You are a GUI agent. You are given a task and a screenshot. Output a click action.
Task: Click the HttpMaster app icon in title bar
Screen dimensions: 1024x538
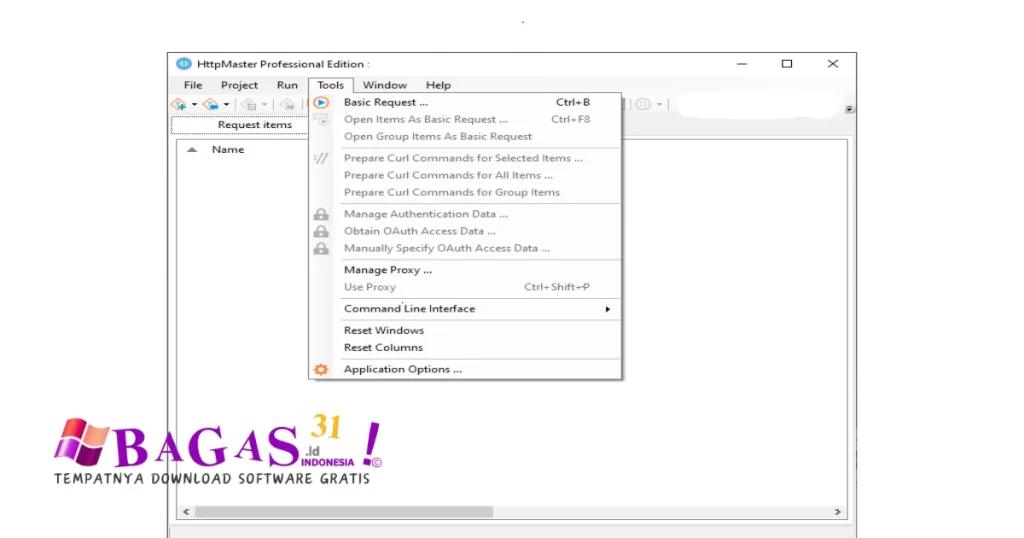[184, 63]
